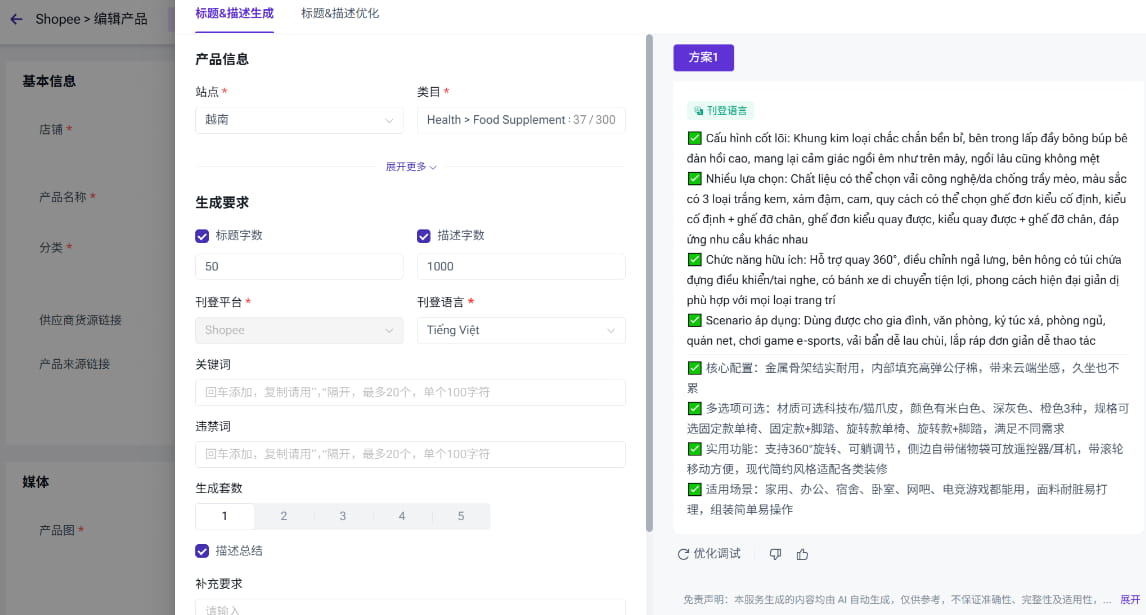Expand the 展开更多 section

coord(411,167)
